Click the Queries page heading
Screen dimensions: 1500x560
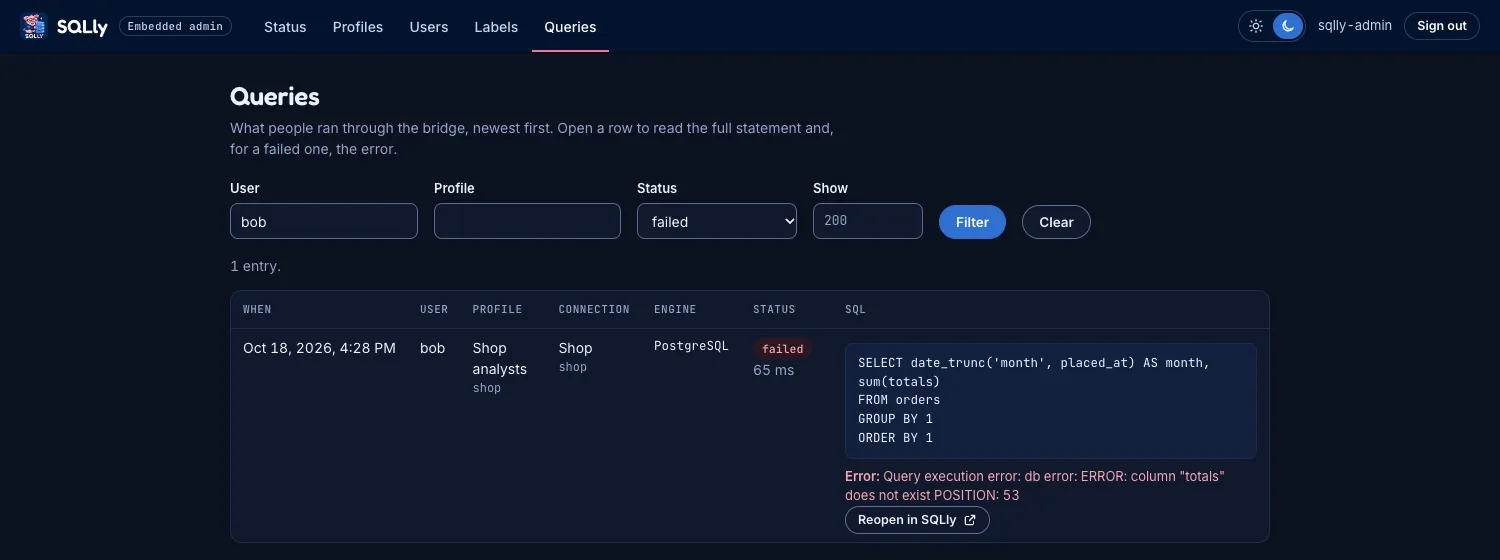pos(275,97)
